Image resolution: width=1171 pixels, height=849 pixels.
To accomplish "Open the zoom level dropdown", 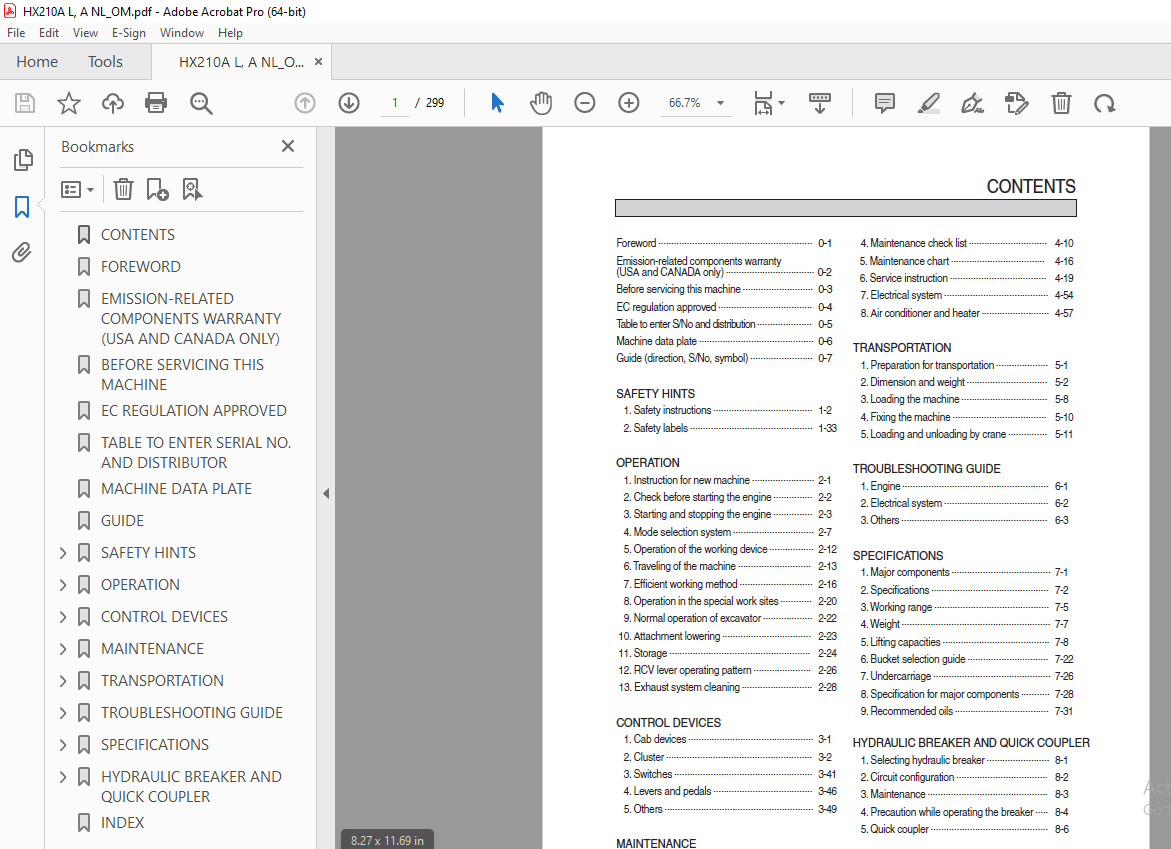I will coord(721,103).
